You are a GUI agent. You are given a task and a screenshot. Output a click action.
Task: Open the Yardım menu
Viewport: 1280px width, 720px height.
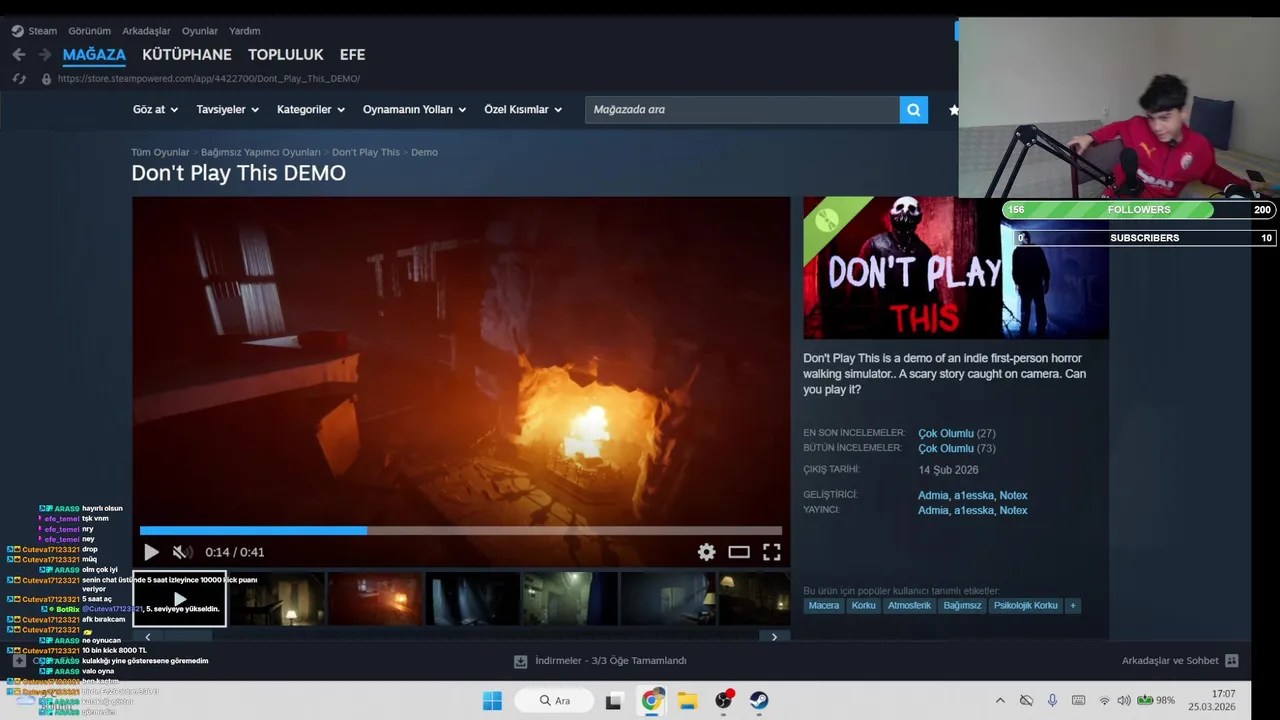pos(244,31)
